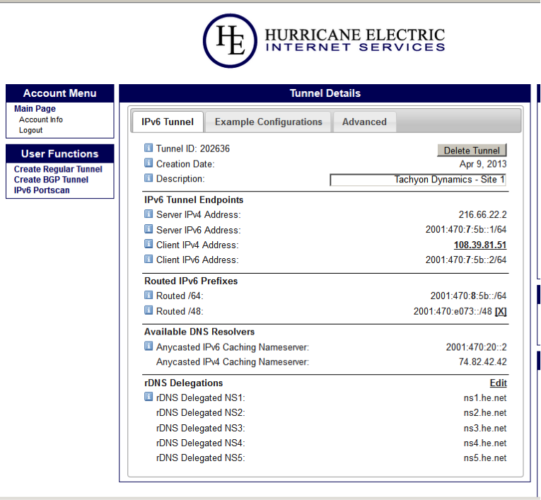Click IPv6 Tunnel Endpoints heading
This screenshot has height=500, width=541.
pyautogui.click(x=194, y=200)
